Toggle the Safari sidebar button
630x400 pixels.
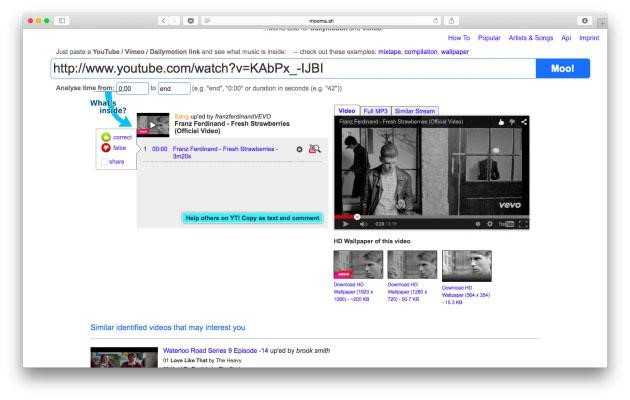tap(61, 20)
